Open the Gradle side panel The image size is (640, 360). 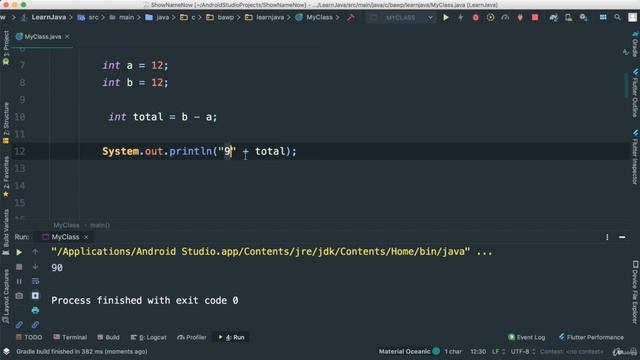click(x=635, y=44)
